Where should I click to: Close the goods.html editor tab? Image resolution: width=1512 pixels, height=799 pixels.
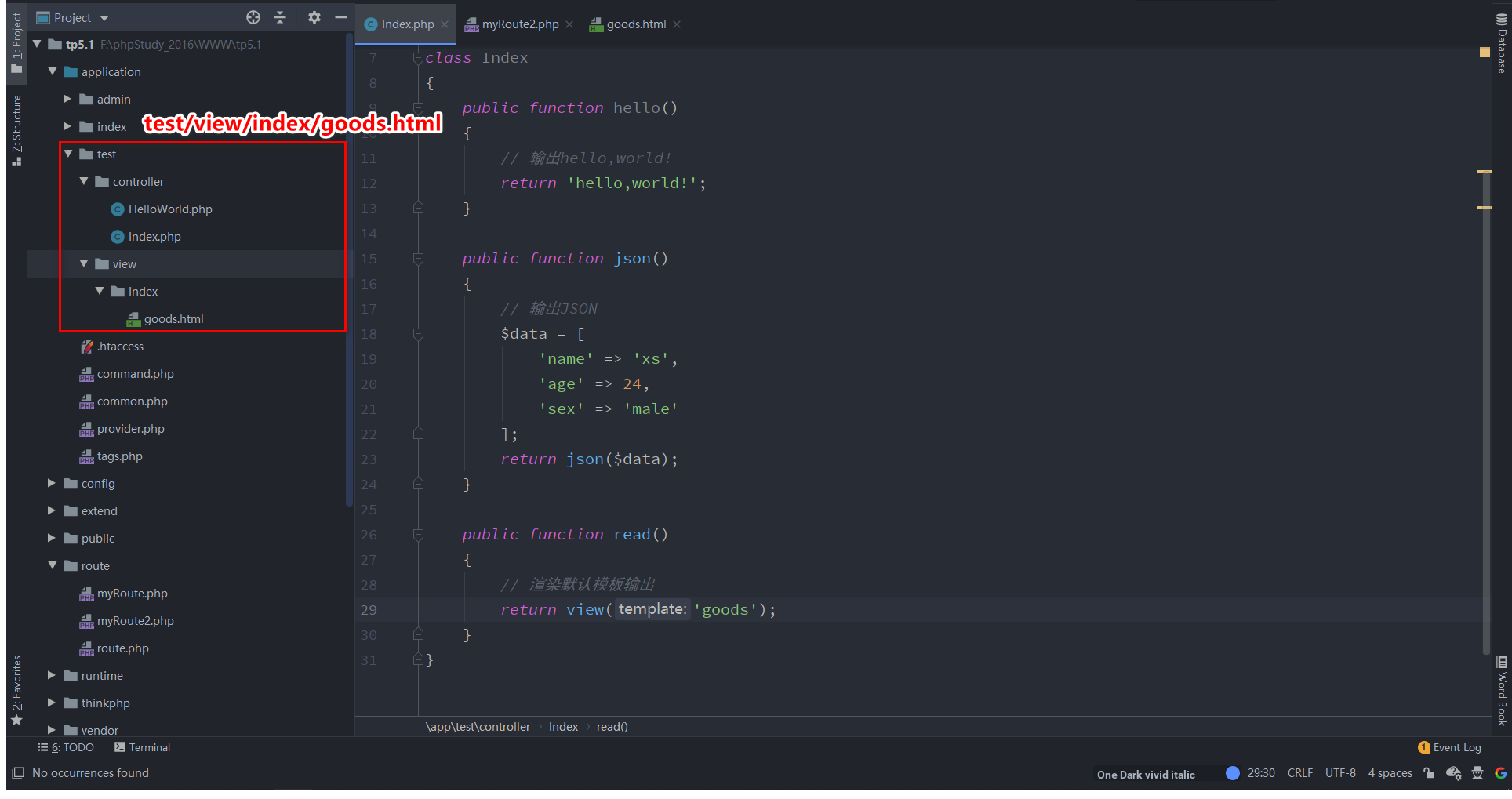677,24
